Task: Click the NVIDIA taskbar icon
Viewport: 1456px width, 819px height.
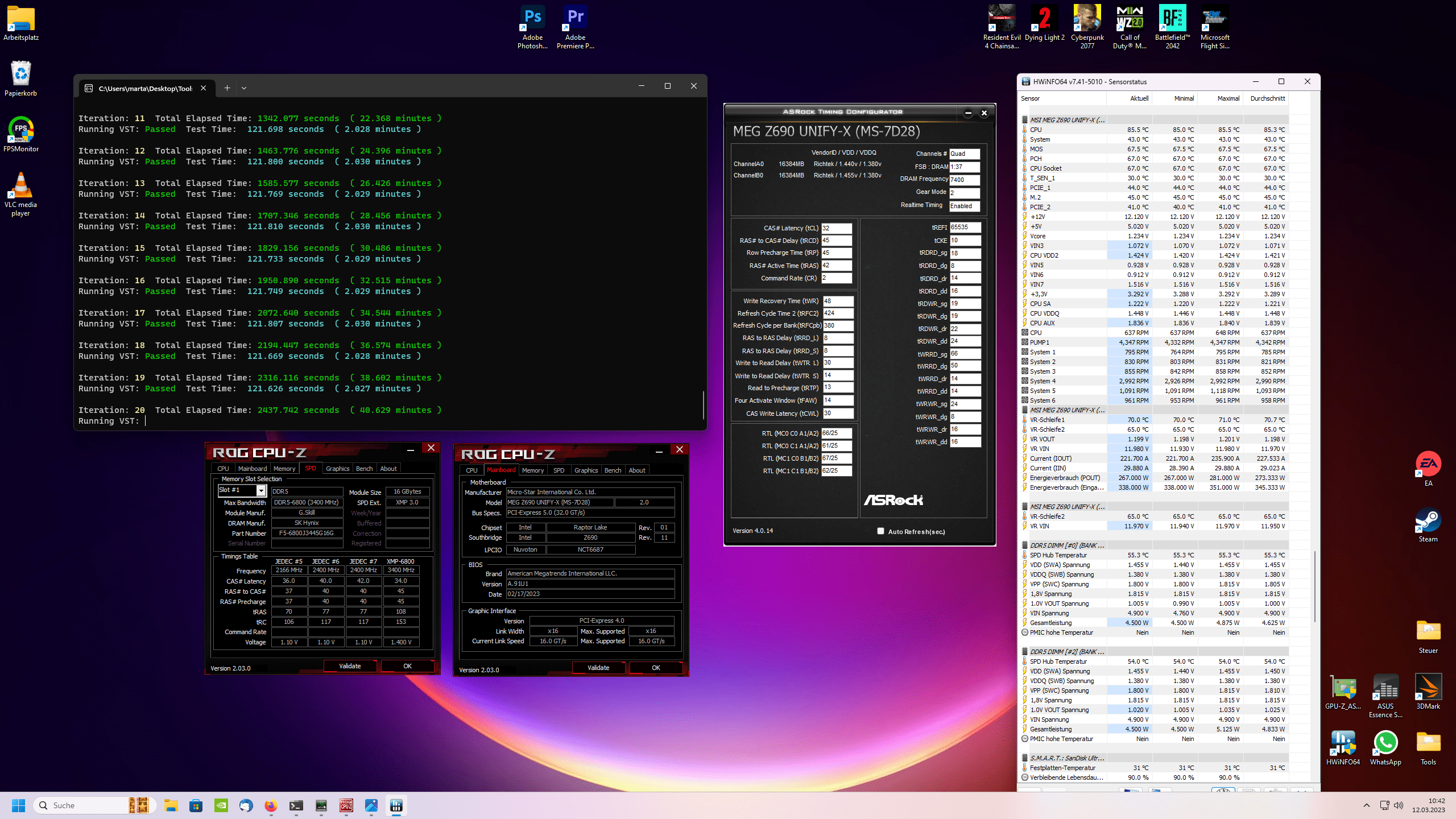Action: (221, 805)
